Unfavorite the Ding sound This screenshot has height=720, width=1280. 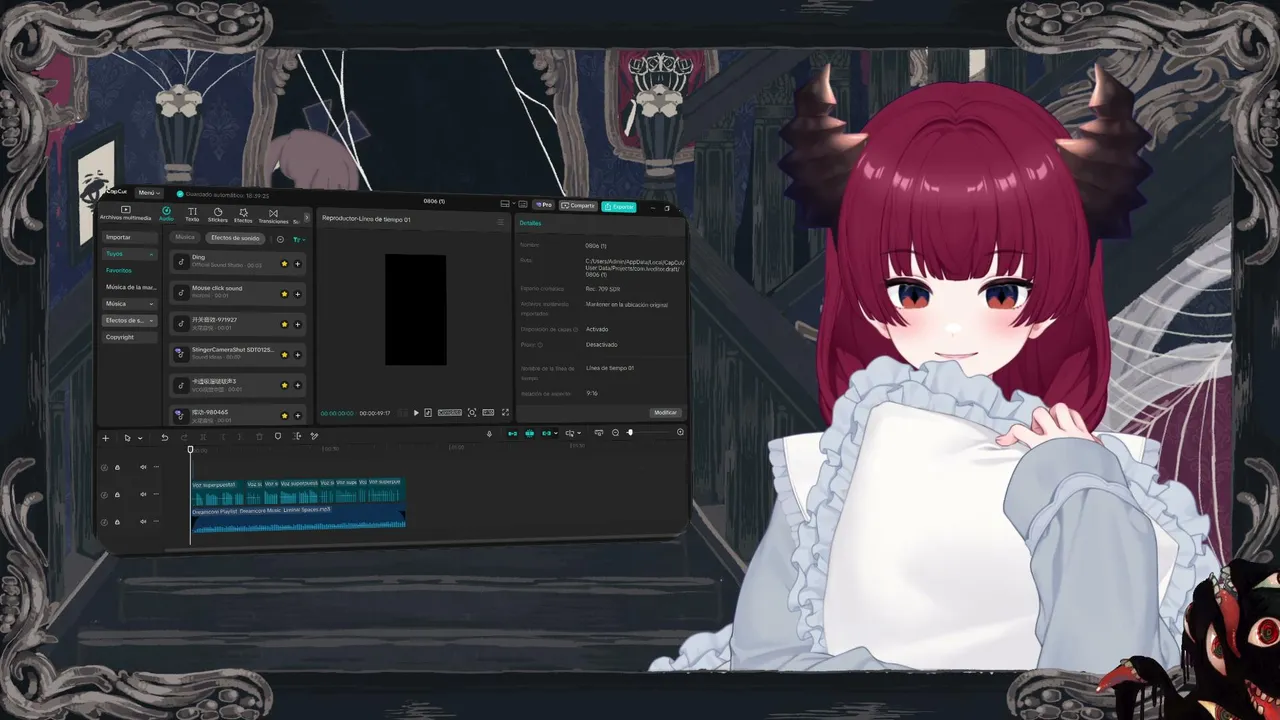284,264
